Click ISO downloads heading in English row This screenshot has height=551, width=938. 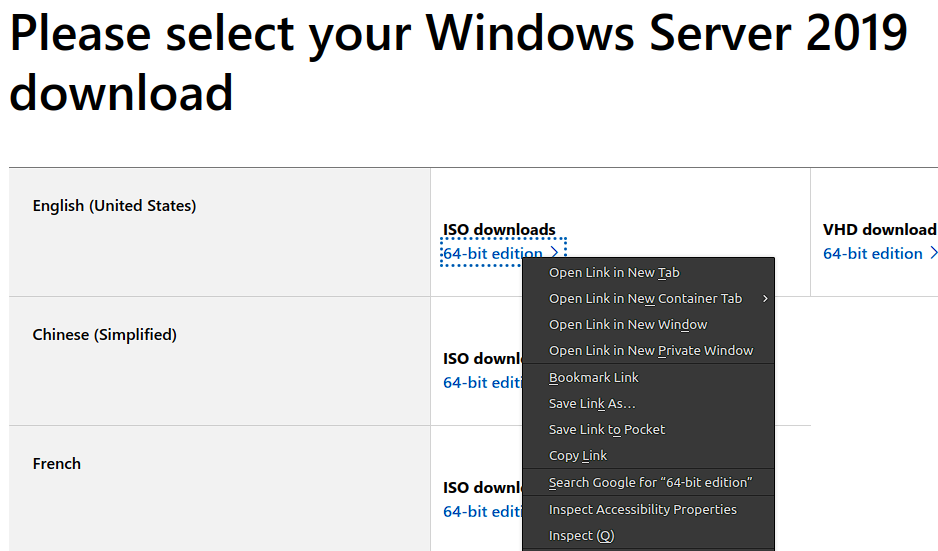pyautogui.click(x=499, y=230)
